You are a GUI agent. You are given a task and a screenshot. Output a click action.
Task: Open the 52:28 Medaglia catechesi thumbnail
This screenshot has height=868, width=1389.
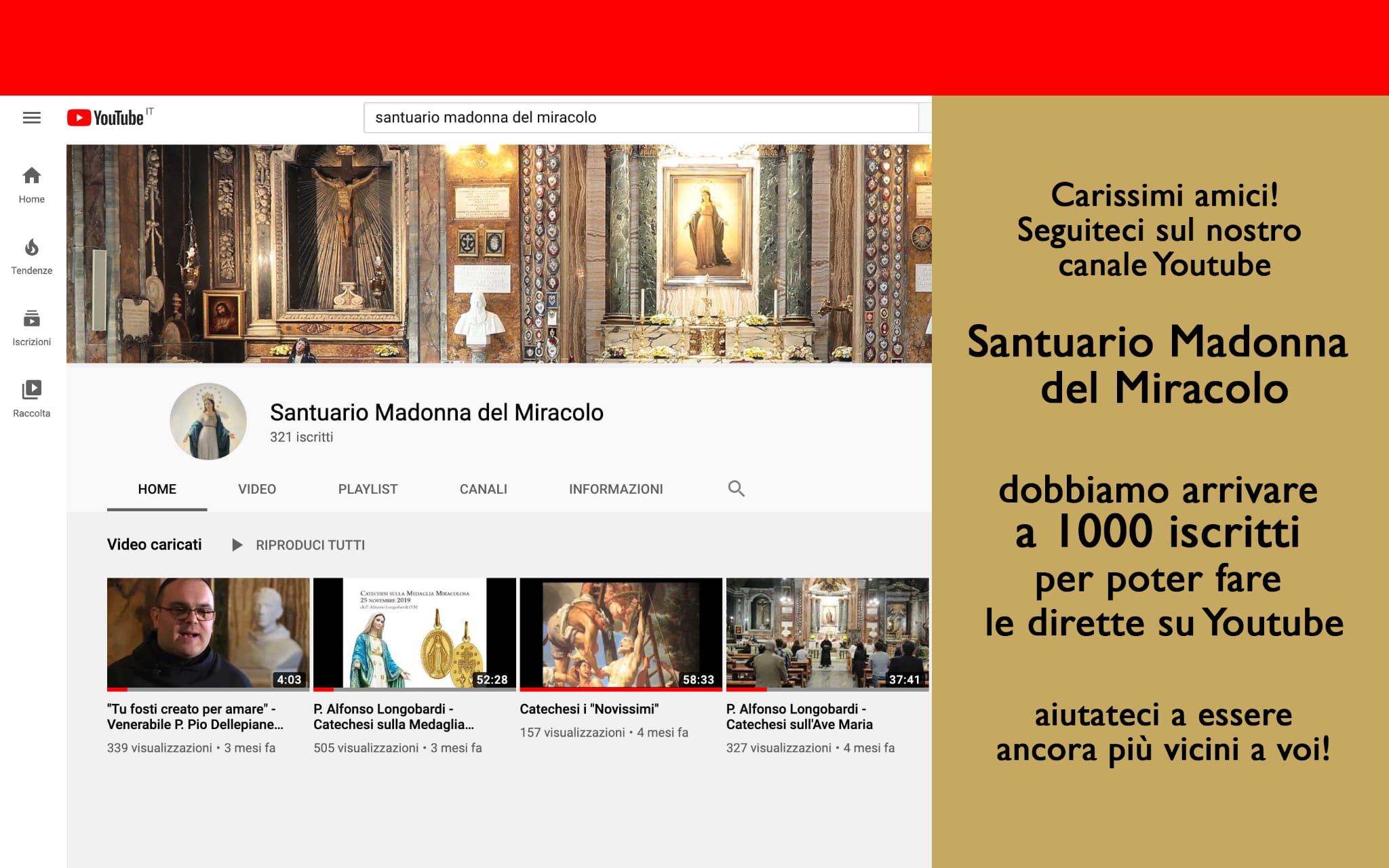point(414,634)
